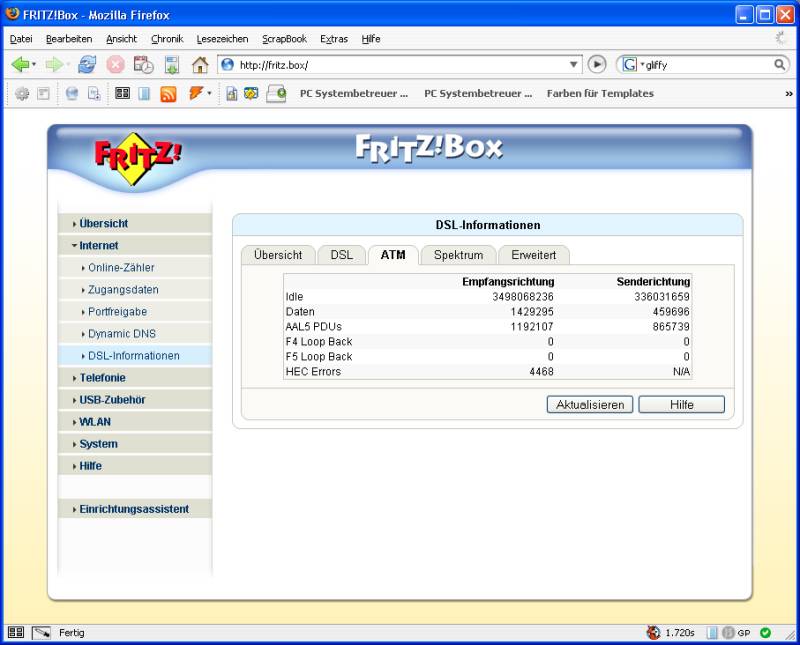The width and height of the screenshot is (800, 645).
Task: Click the small window icon beside the gear
Action: click(44, 93)
